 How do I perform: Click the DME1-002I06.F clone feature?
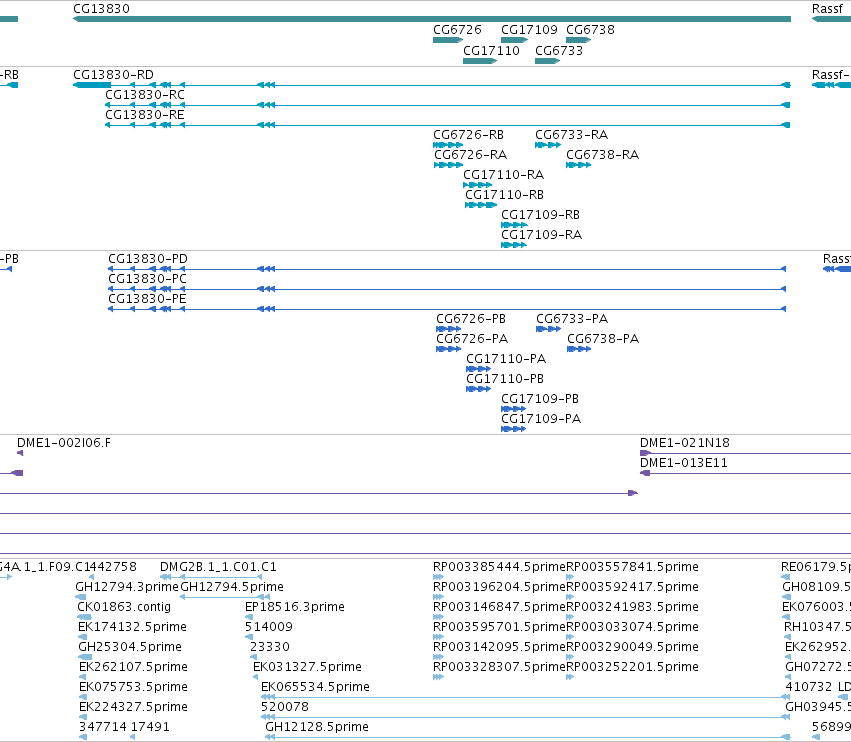tap(20, 453)
